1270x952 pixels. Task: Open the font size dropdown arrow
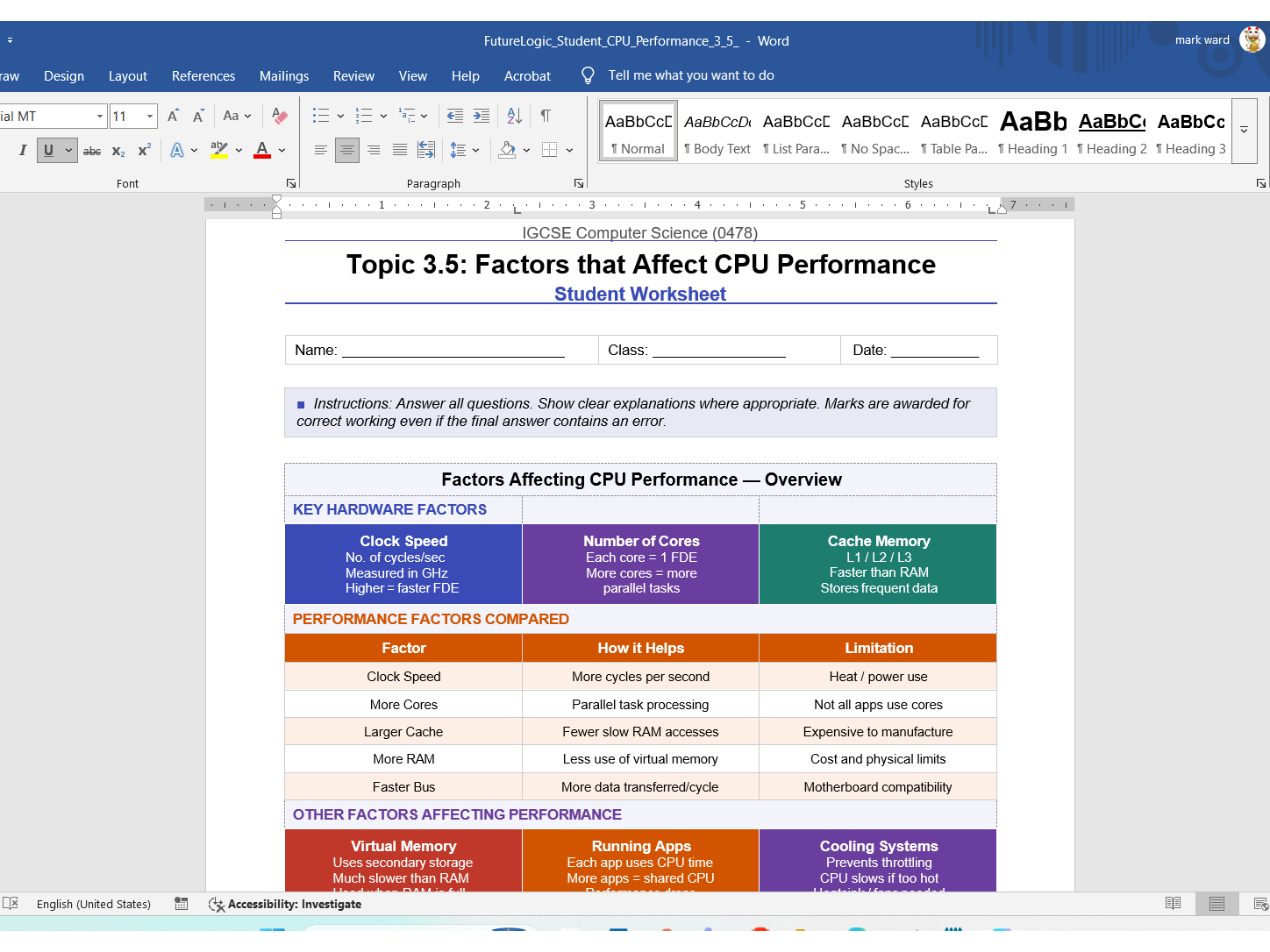[x=150, y=116]
